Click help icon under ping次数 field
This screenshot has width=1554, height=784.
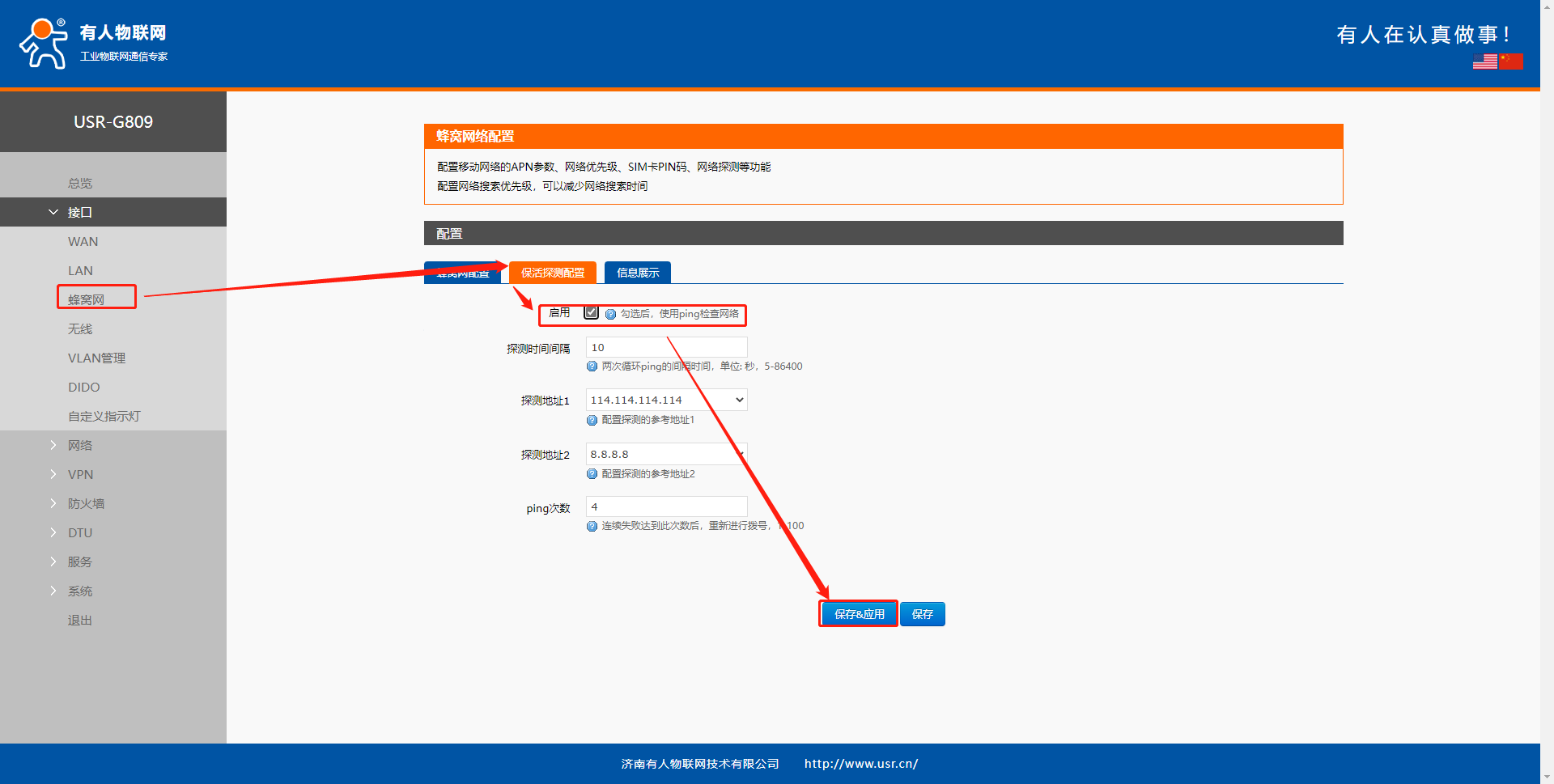tap(592, 526)
